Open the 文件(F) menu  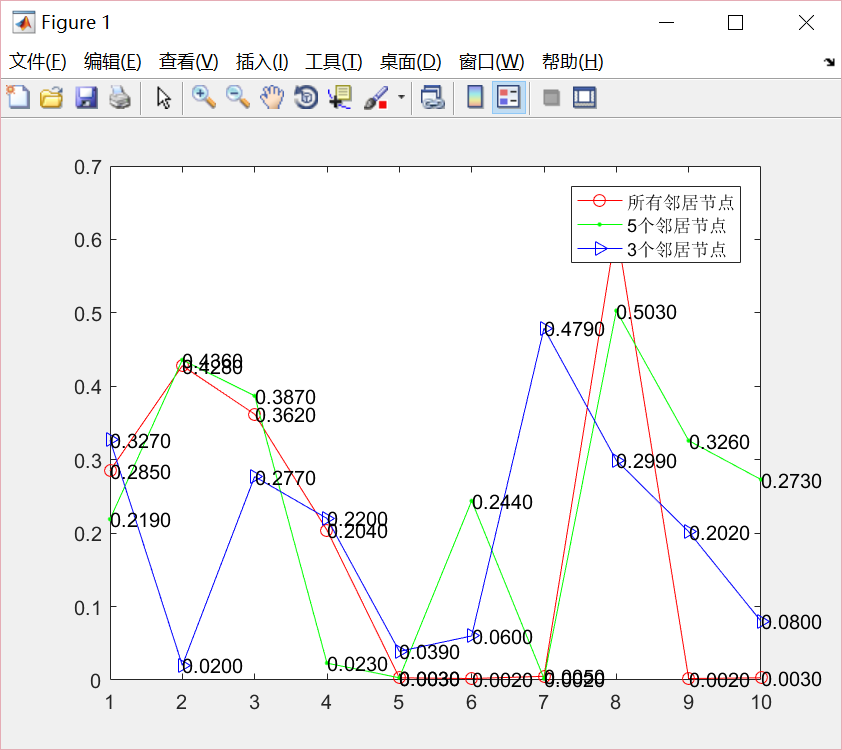click(x=38, y=62)
